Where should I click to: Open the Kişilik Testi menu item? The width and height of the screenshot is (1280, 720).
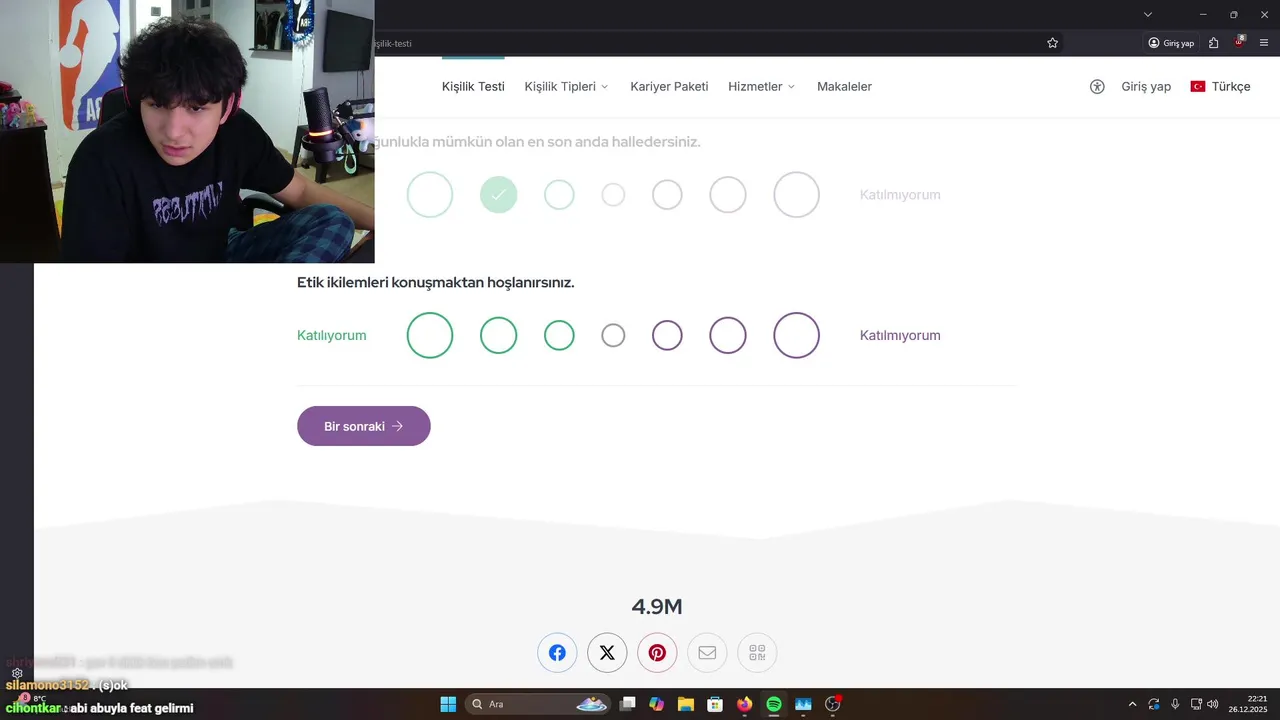[x=473, y=87]
